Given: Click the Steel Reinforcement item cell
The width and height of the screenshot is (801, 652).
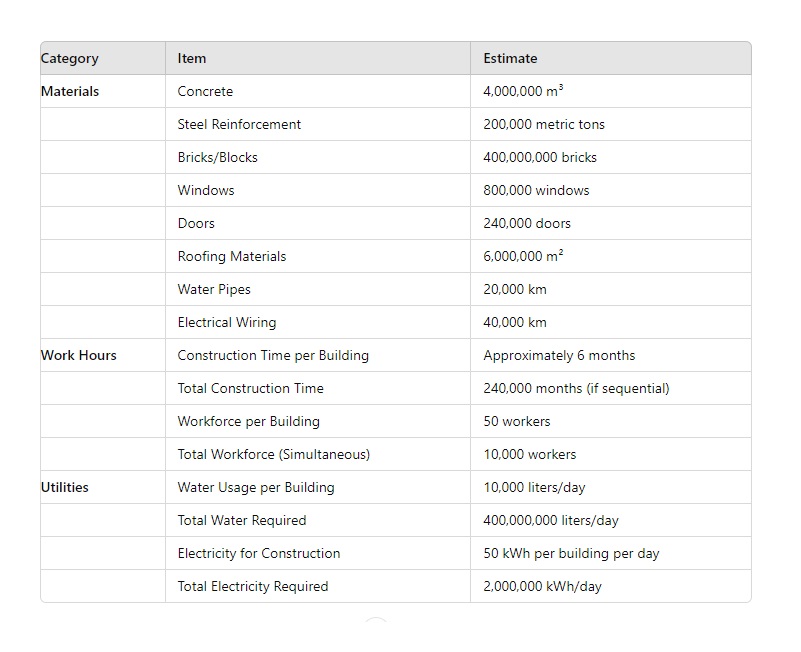Looking at the screenshot, I should click(x=239, y=124).
